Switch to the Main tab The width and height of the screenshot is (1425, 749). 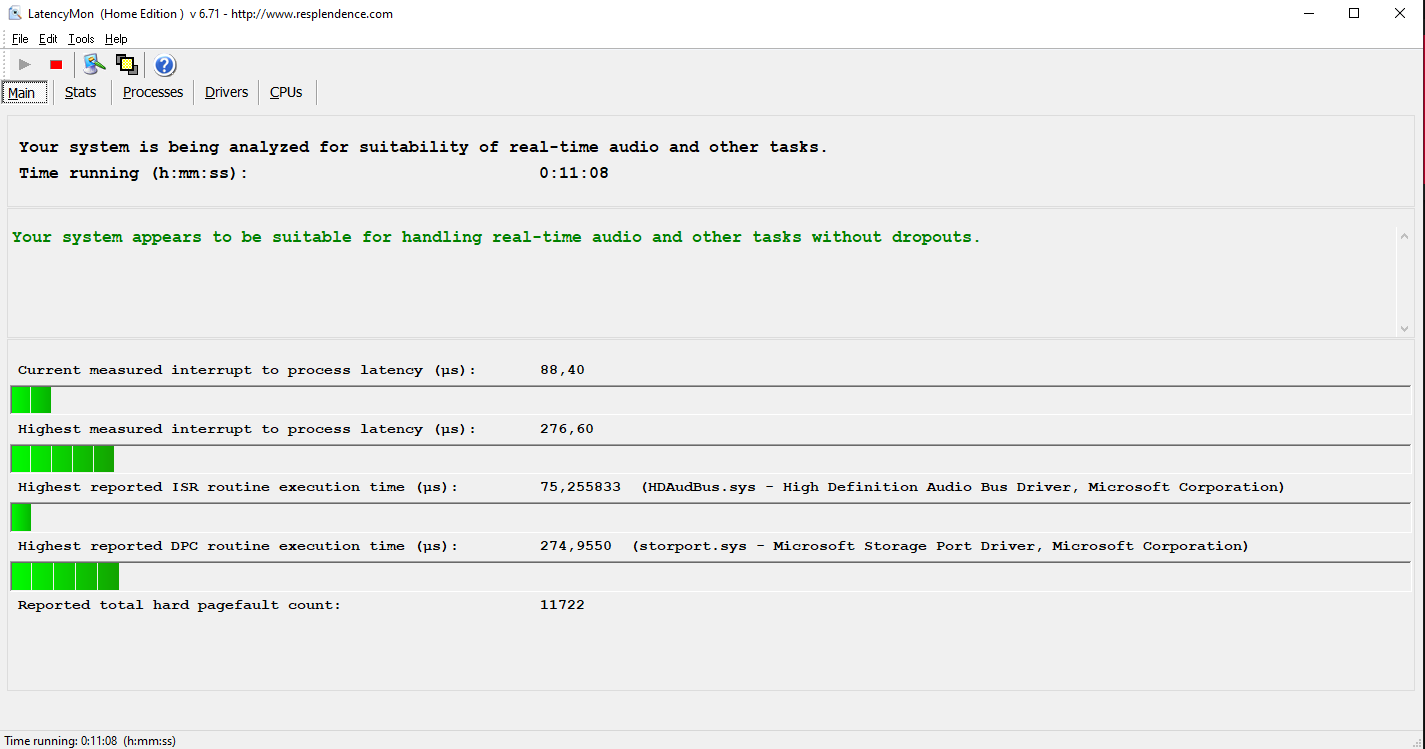tap(24, 92)
